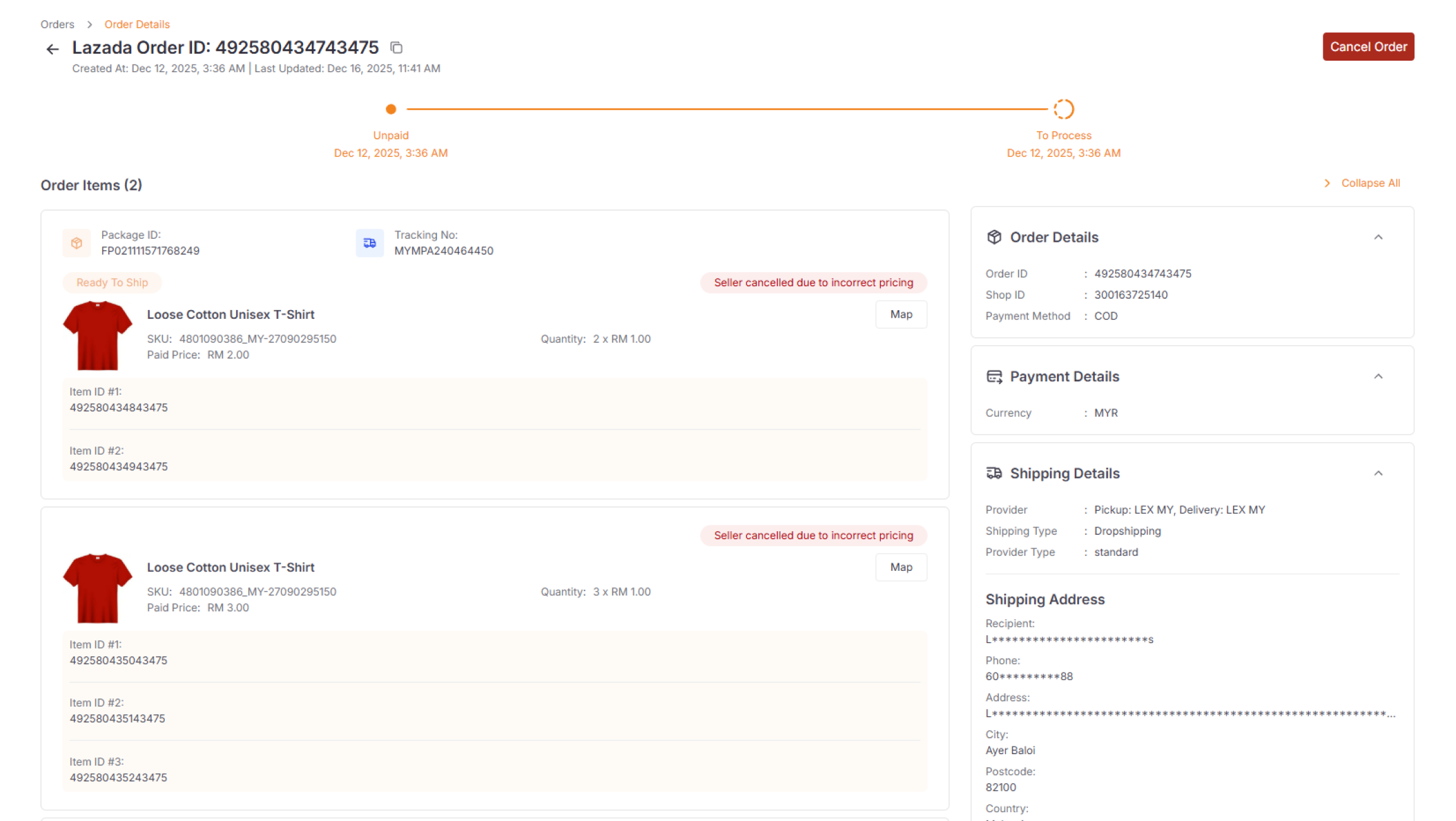The height and width of the screenshot is (821, 1456).
Task: Click Collapse All above the order items
Action: pos(1369,183)
